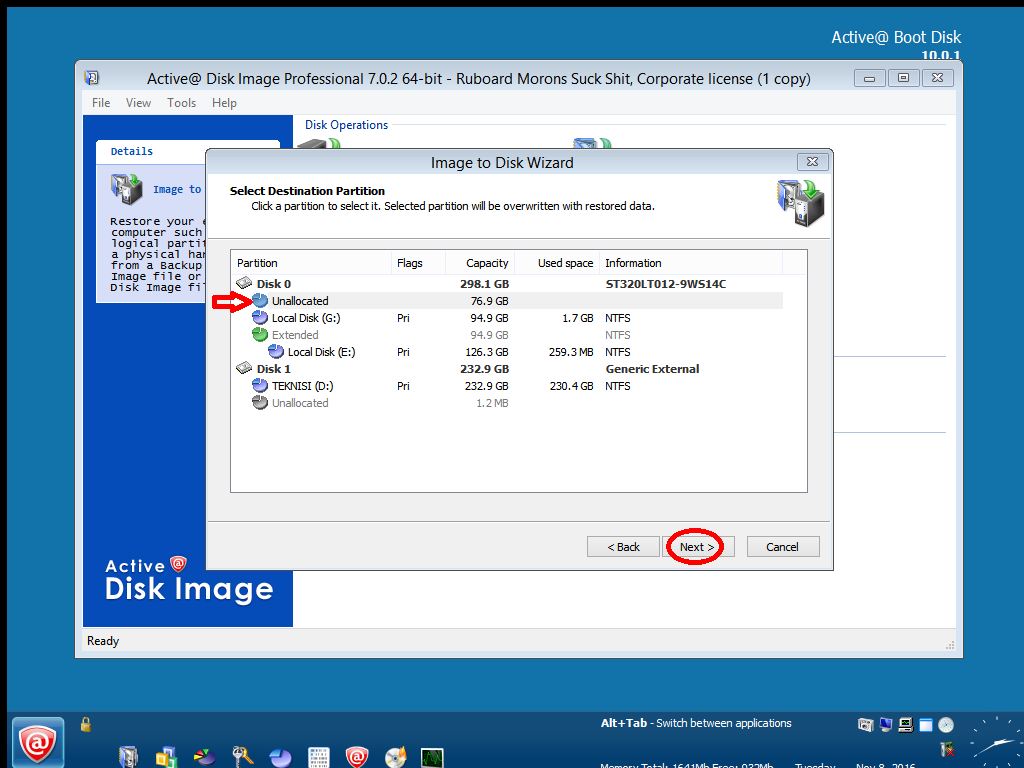1024x768 pixels.
Task: Open the File menu
Action: (x=100, y=102)
